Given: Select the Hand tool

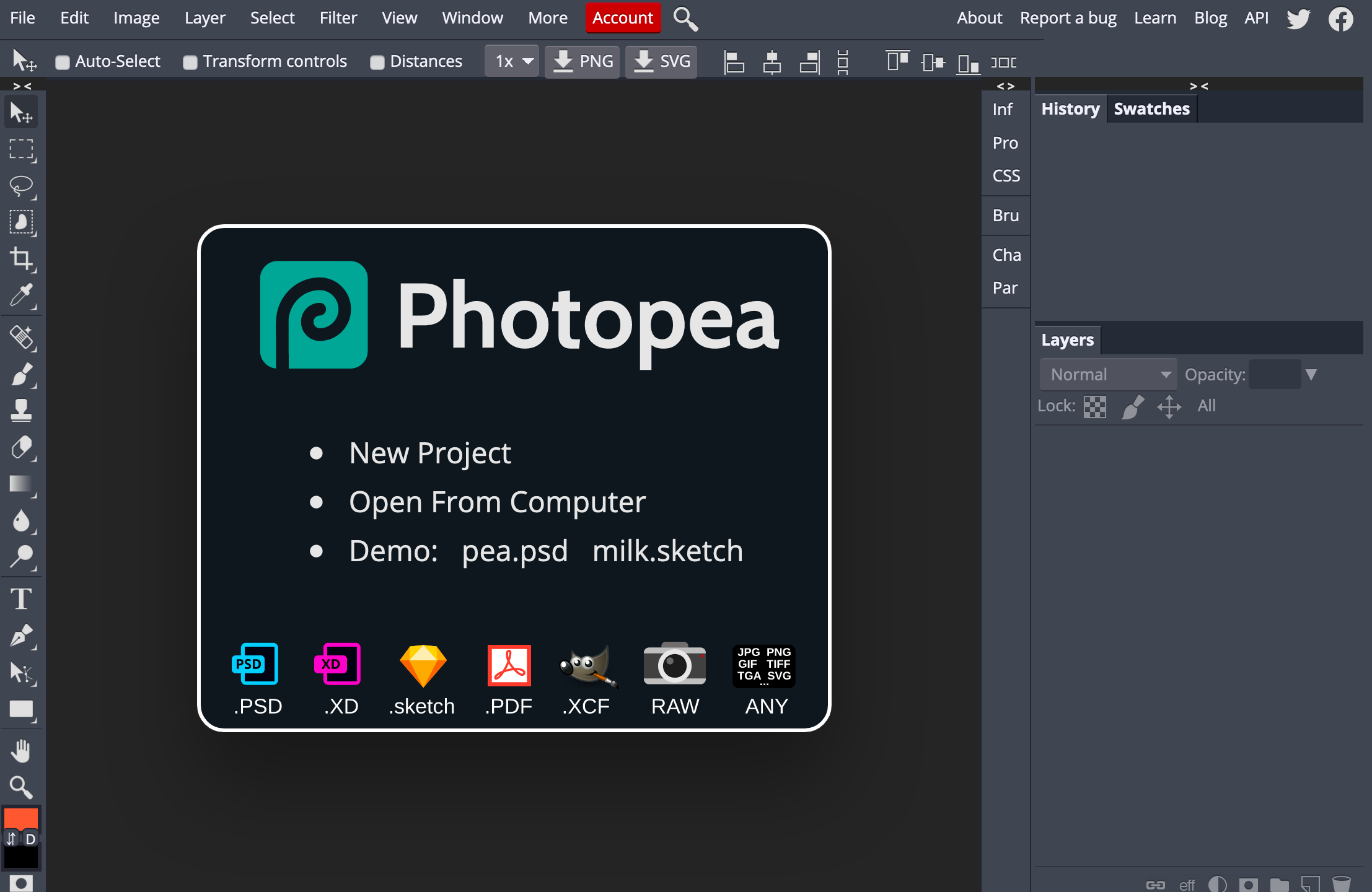Looking at the screenshot, I should tap(22, 751).
